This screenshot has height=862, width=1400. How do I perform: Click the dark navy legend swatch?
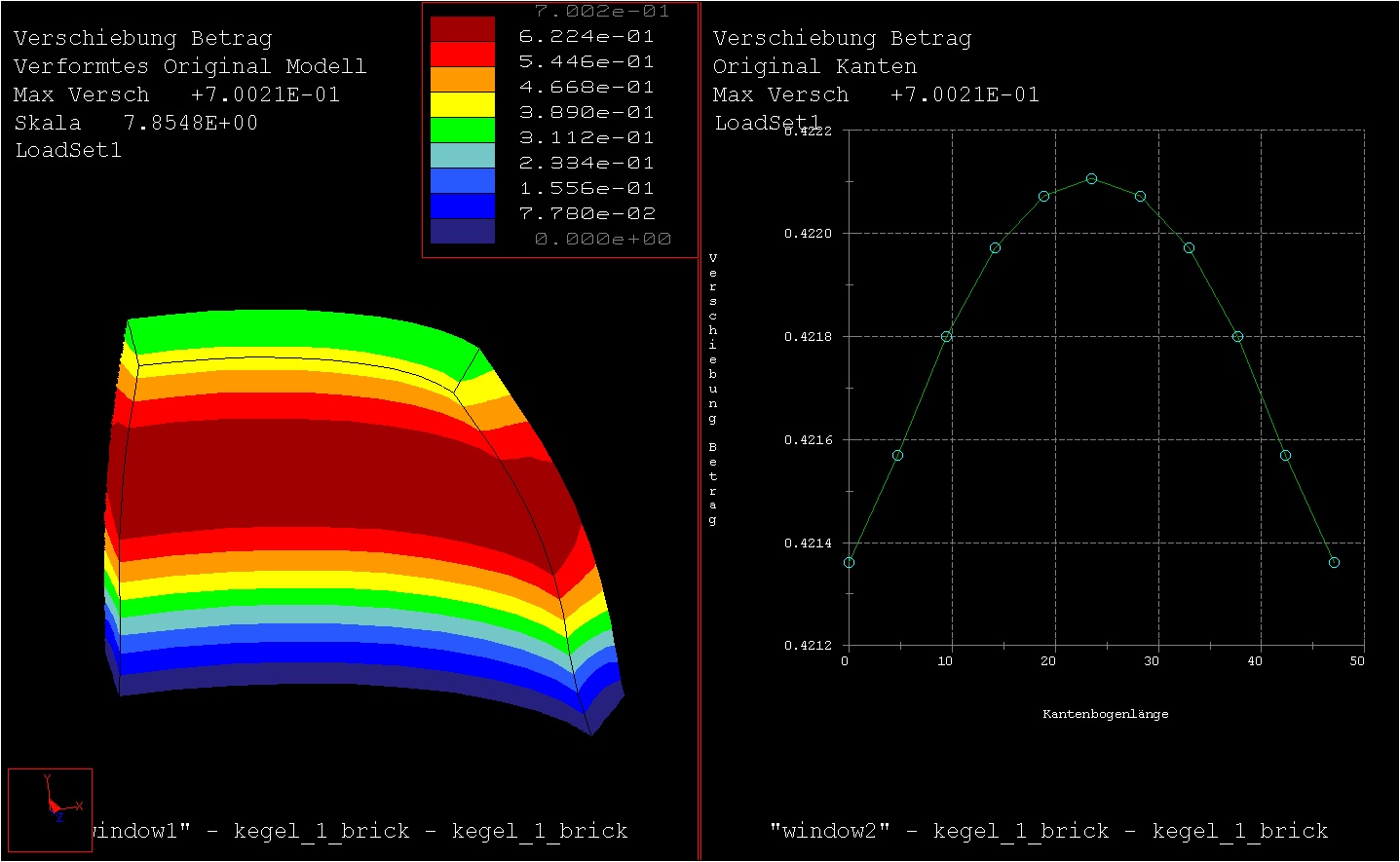(x=463, y=231)
